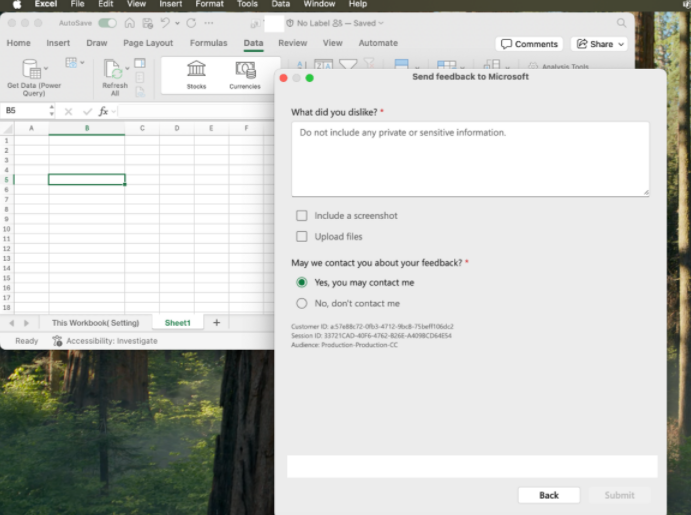
Task: Open the Page Layout ribbon tab
Action: [x=148, y=43]
